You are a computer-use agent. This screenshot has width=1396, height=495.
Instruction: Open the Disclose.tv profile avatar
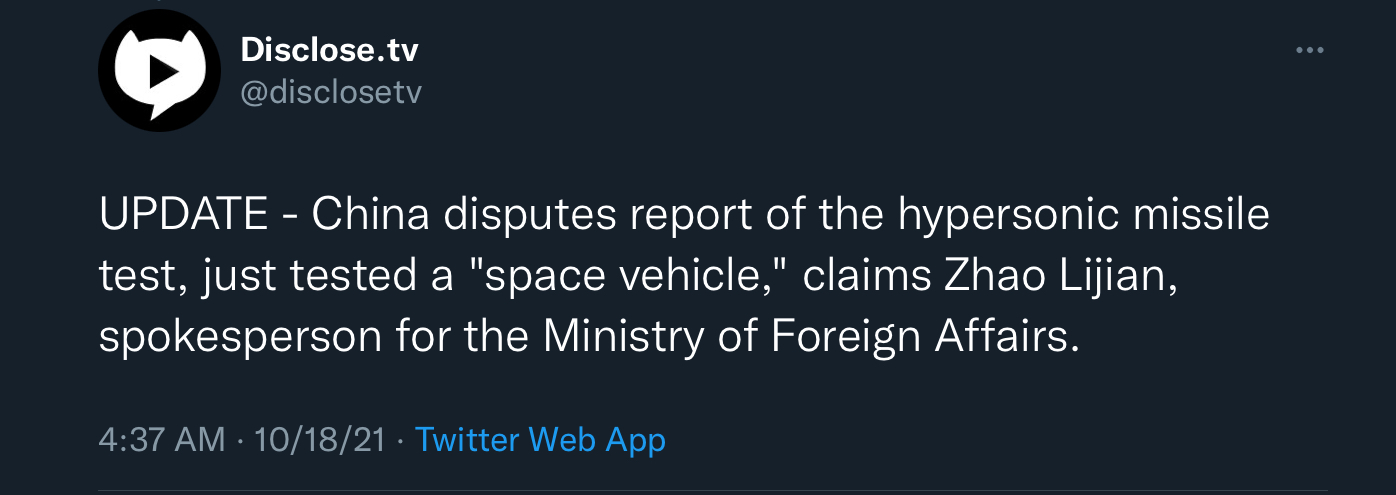(159, 72)
